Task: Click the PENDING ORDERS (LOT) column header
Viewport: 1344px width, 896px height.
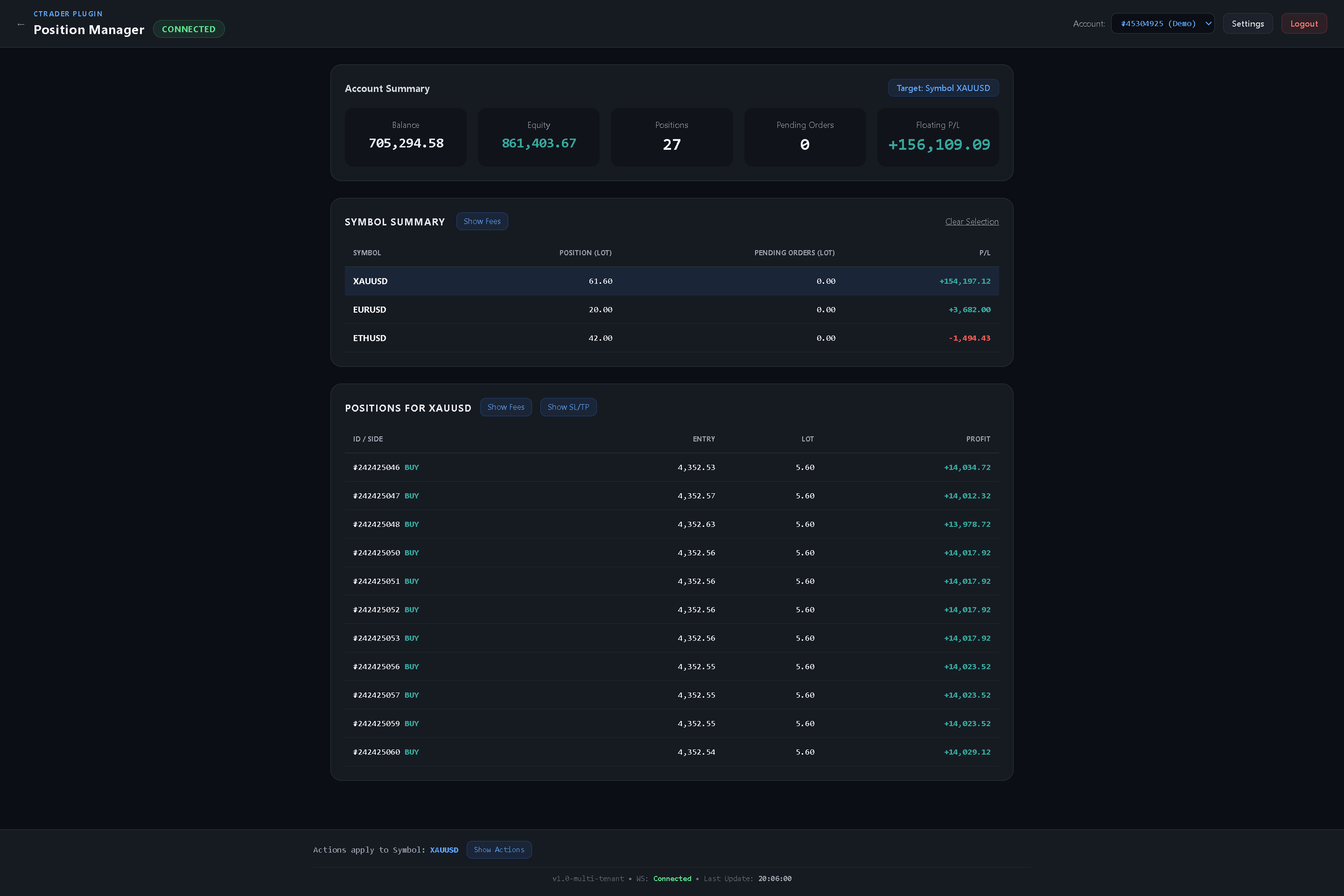Action: [x=794, y=252]
